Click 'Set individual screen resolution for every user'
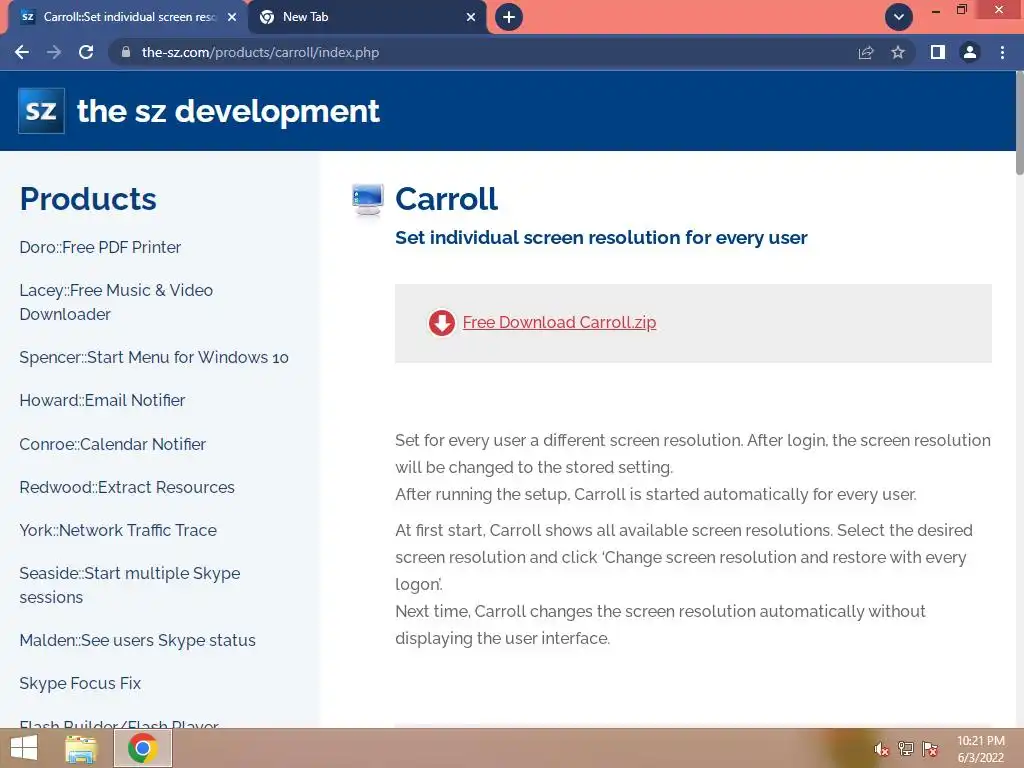Image resolution: width=1024 pixels, height=768 pixels. point(601,237)
